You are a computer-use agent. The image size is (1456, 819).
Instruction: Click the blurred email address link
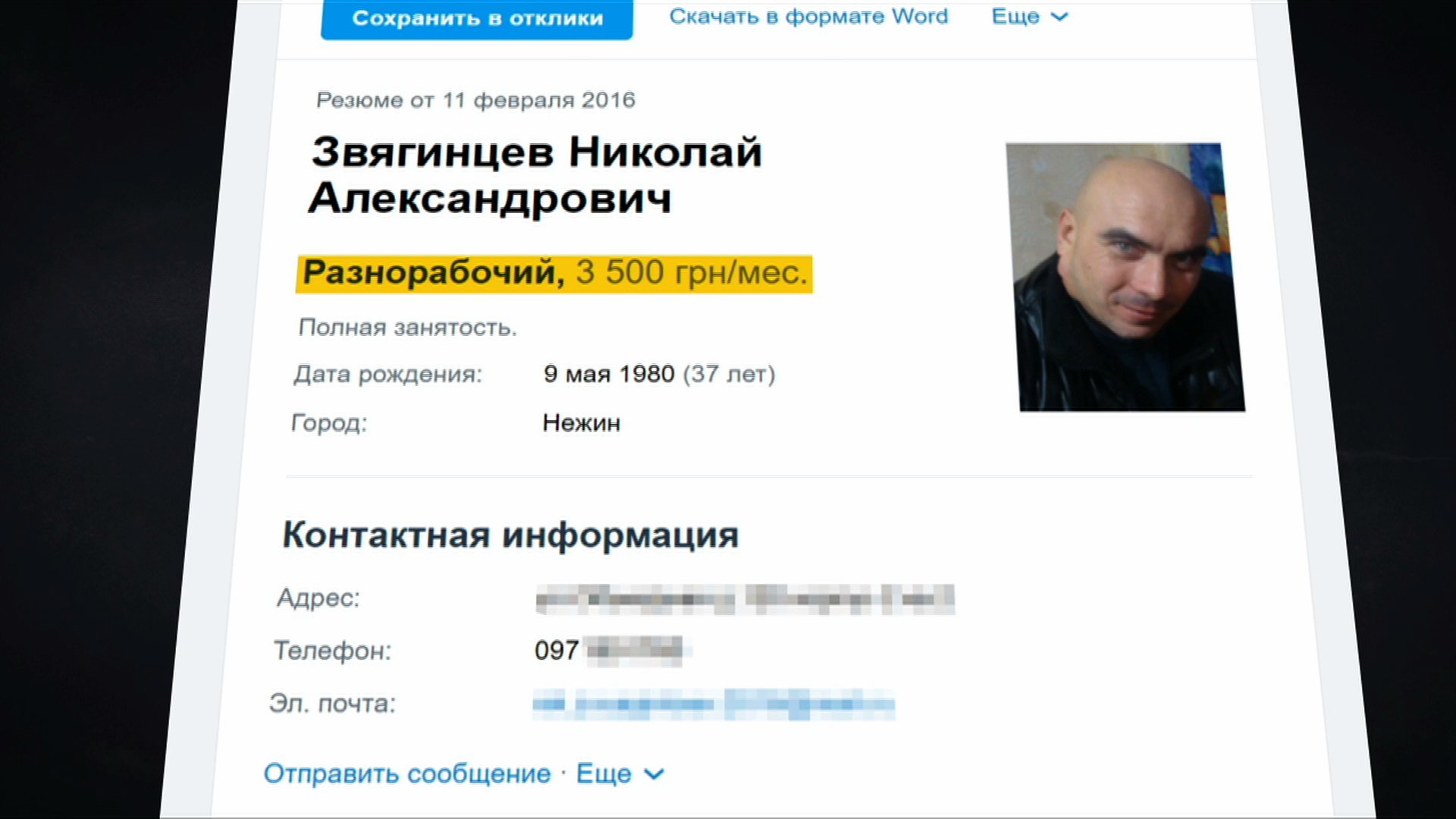coord(714,704)
